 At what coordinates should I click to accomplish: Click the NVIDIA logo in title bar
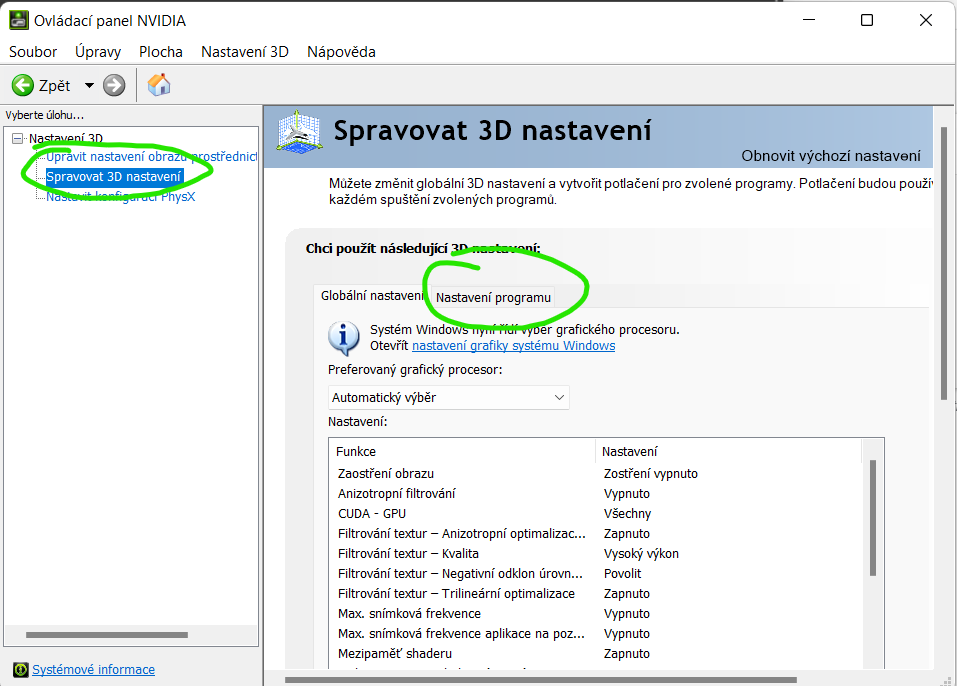18,20
